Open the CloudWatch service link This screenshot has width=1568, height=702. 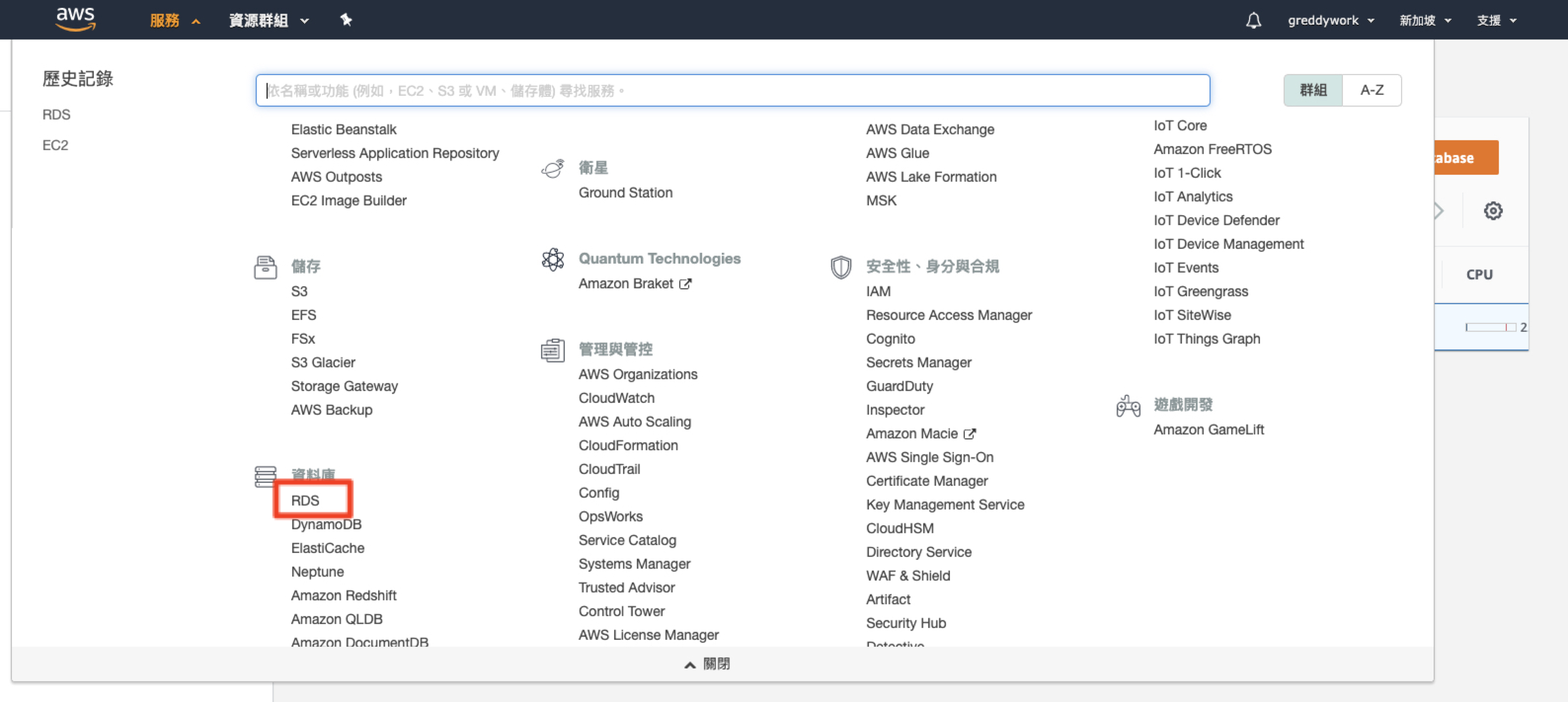point(616,397)
